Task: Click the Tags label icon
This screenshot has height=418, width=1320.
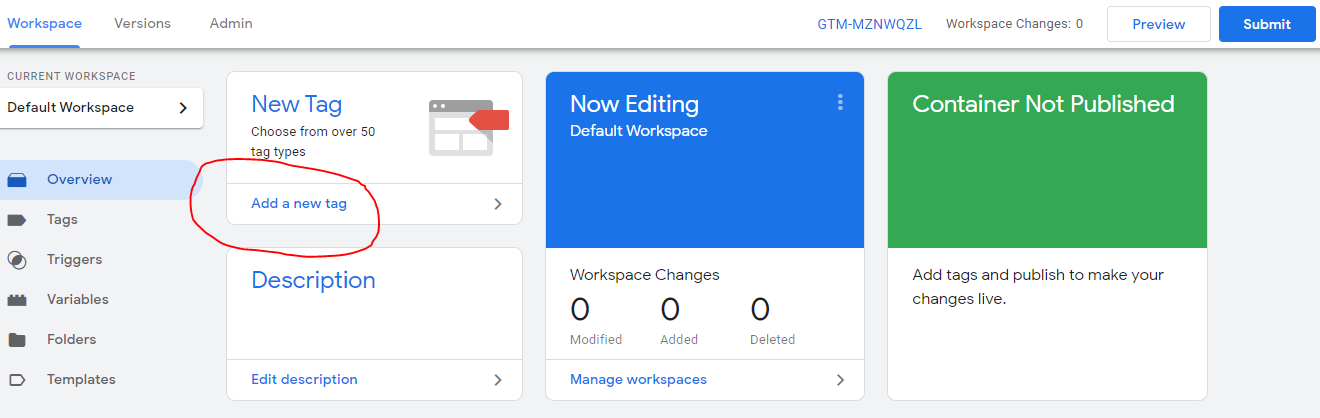Action: pos(17,220)
